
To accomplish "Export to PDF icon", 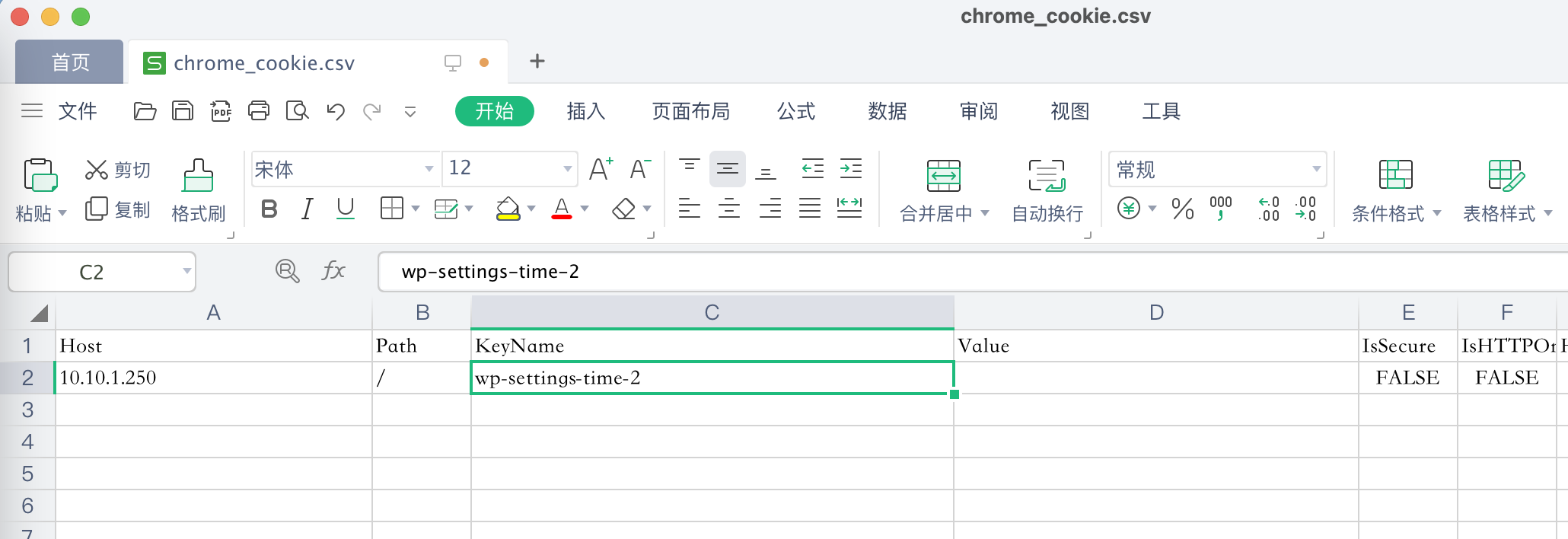I will click(221, 111).
